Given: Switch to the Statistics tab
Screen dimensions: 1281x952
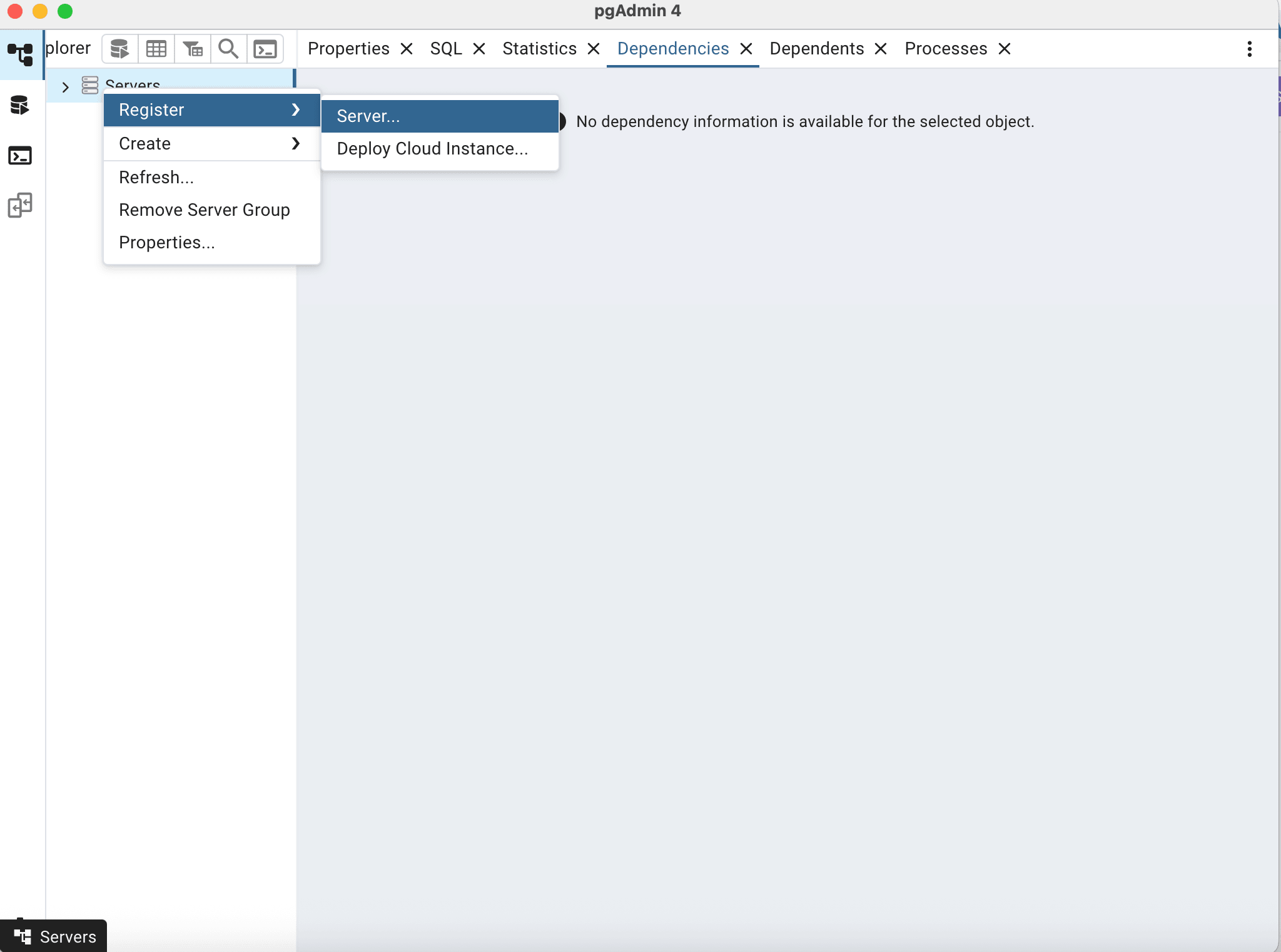Looking at the screenshot, I should (539, 49).
